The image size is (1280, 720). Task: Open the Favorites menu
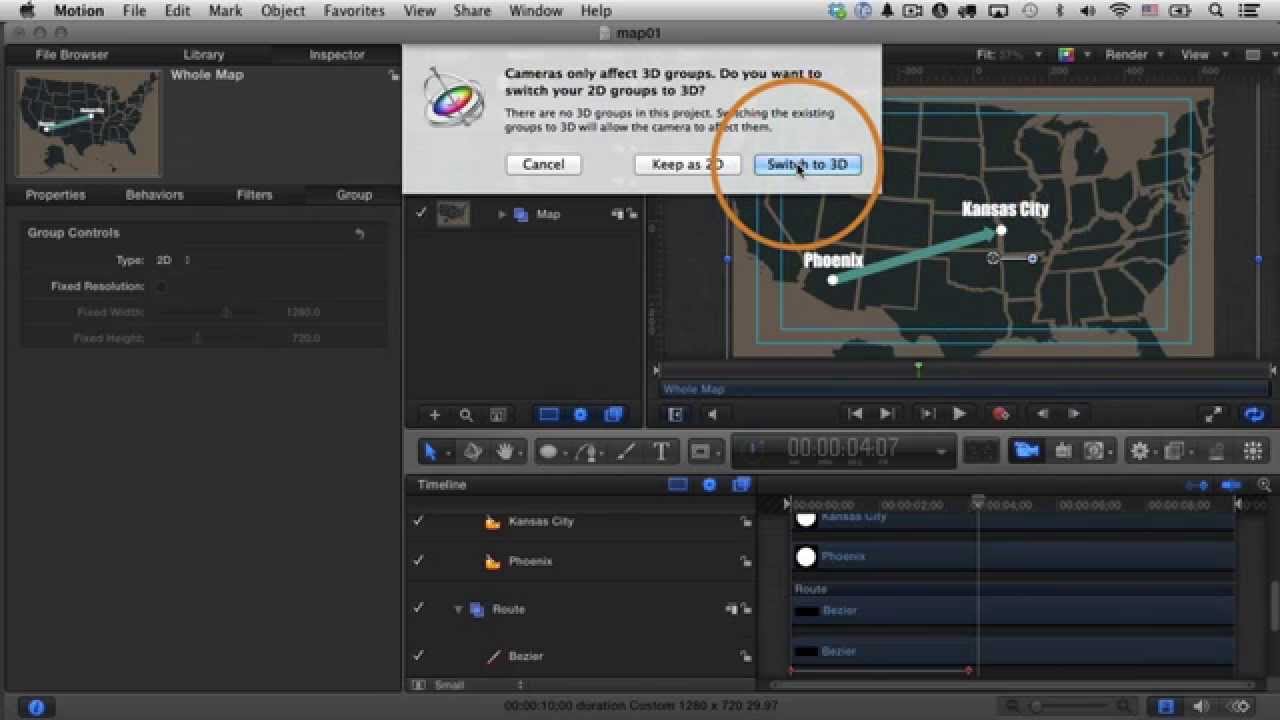(x=354, y=11)
